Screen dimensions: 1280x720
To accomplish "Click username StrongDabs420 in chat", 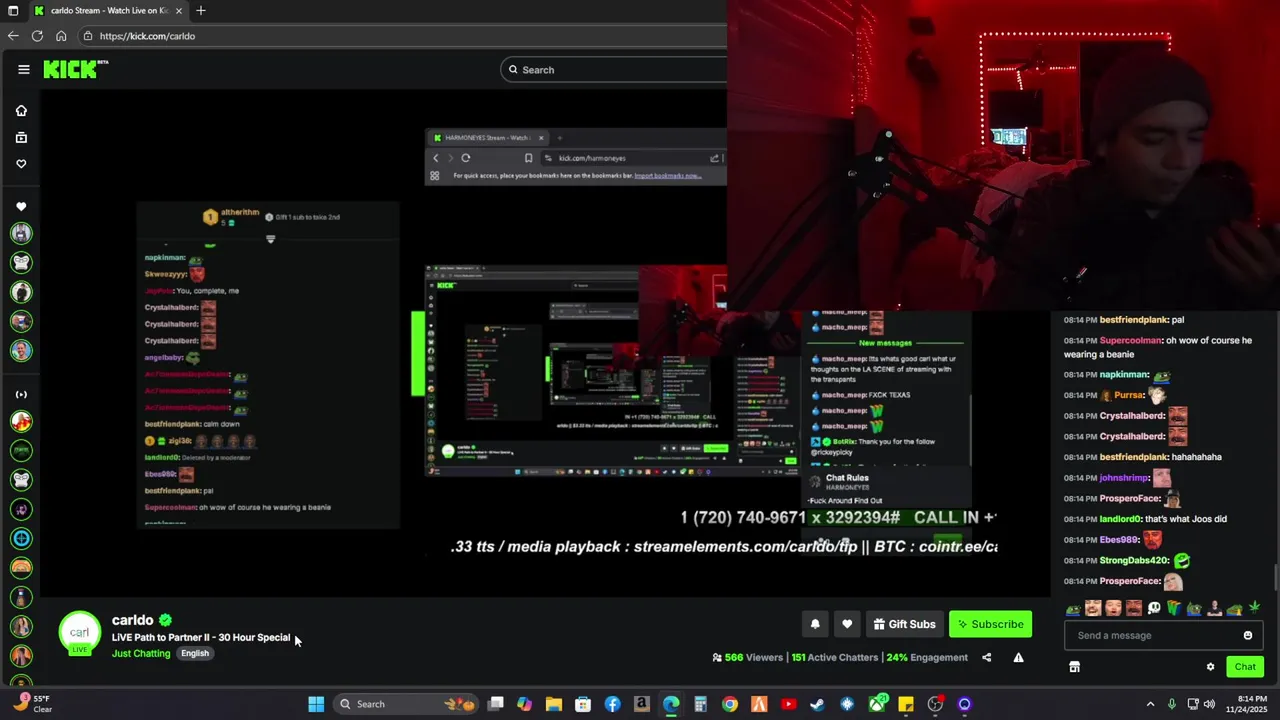I will pos(1134,561).
